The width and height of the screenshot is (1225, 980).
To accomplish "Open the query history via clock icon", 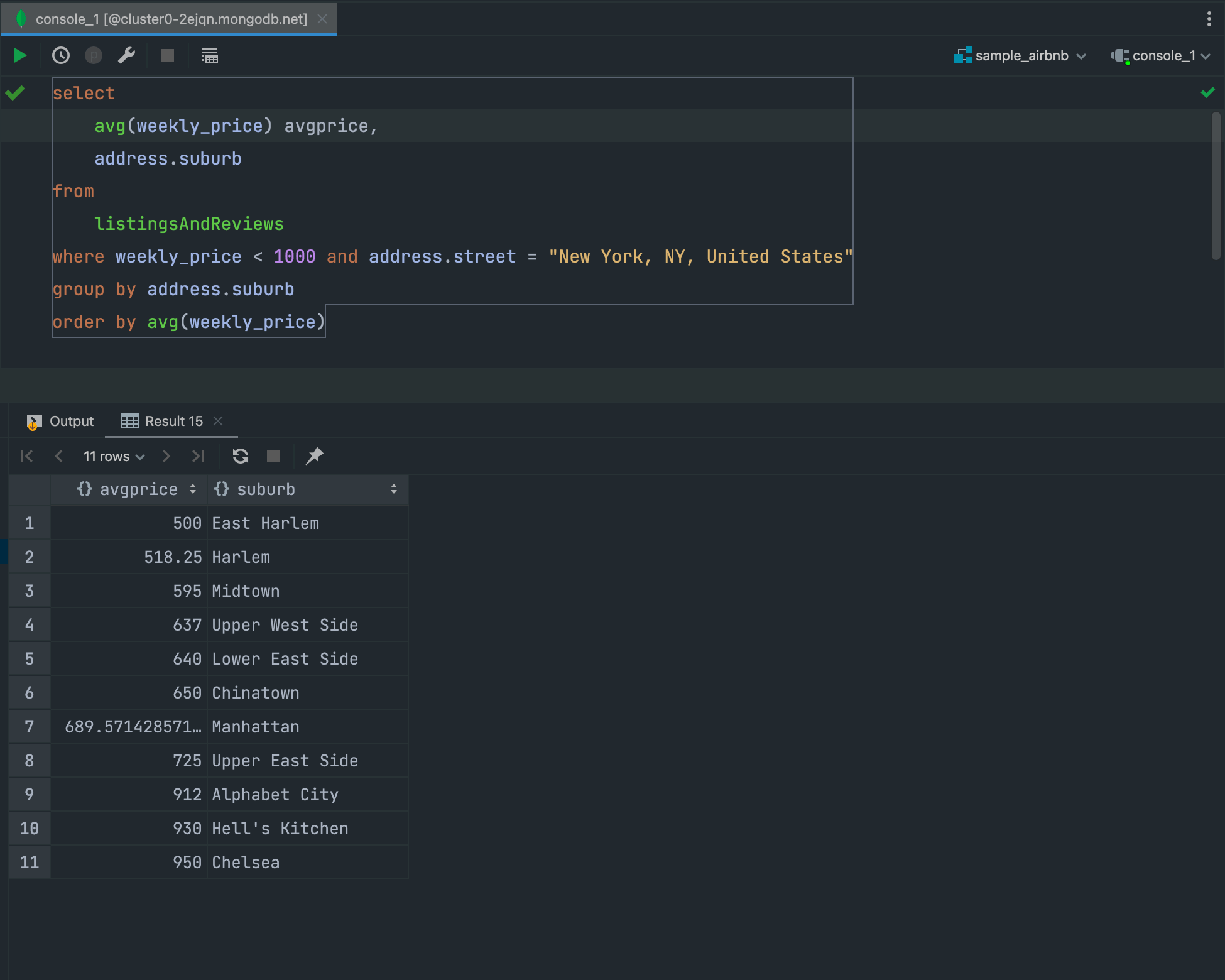I will pos(60,55).
